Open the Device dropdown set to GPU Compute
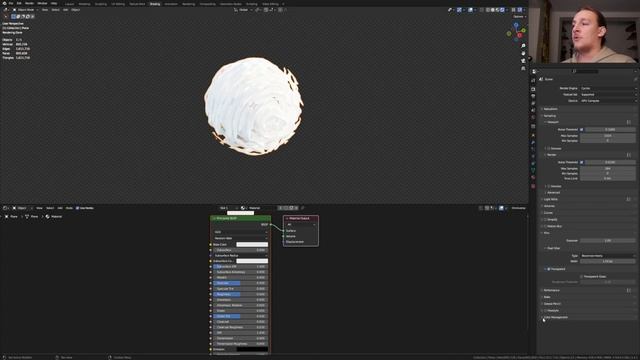 608,100
